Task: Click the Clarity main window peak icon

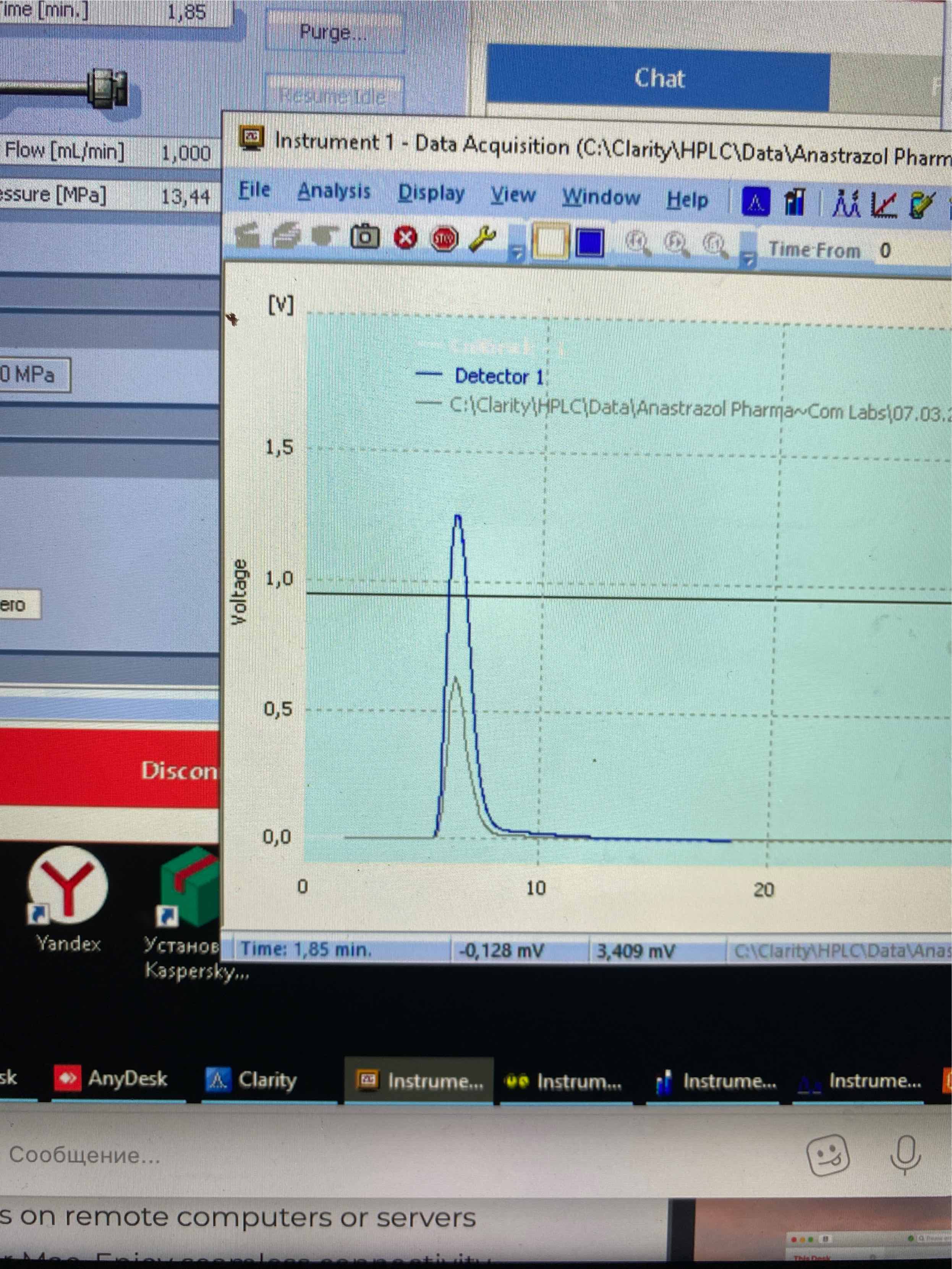Action: (x=755, y=202)
